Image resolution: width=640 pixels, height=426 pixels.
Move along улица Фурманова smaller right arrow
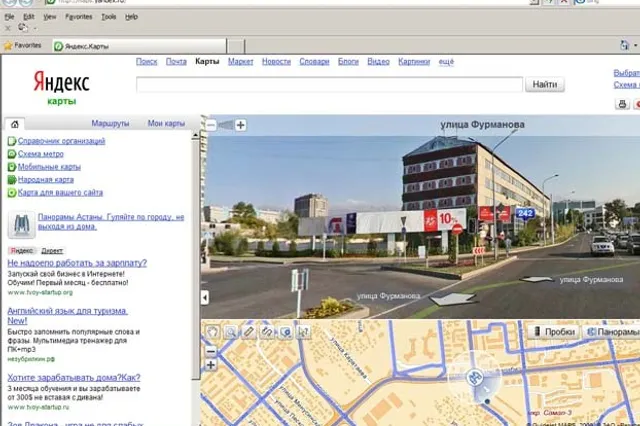537,280
